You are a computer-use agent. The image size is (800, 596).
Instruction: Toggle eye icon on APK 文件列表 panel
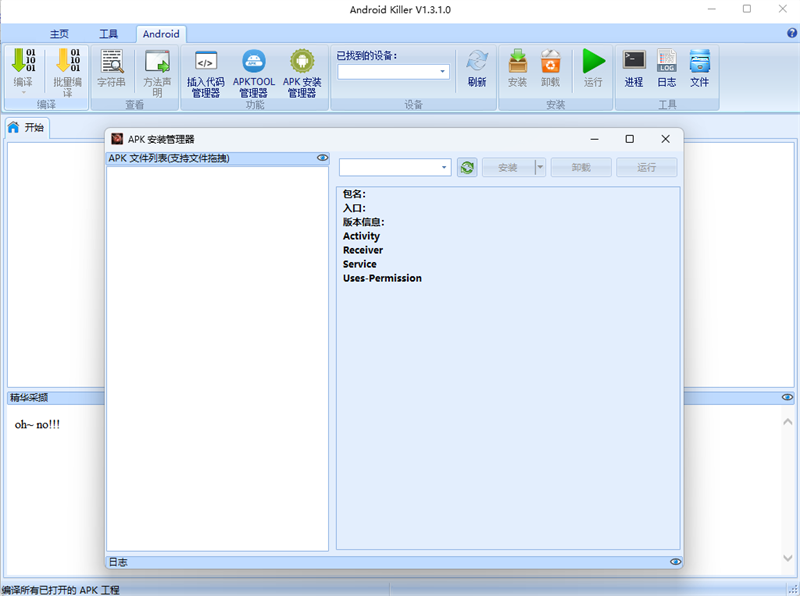(322, 158)
